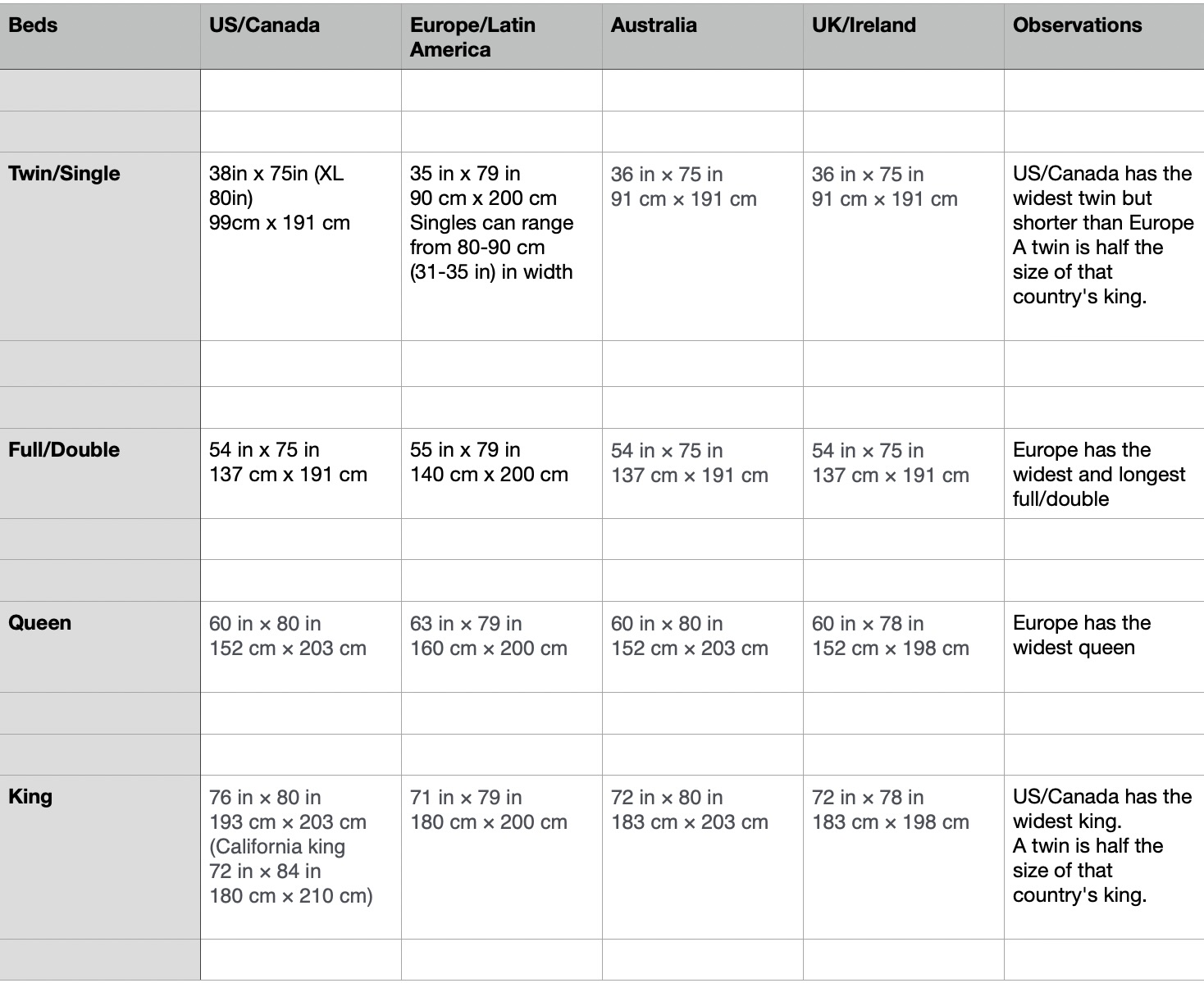Select US/Canada twin size cell
Screen dimensions: 1204x983
point(300,246)
